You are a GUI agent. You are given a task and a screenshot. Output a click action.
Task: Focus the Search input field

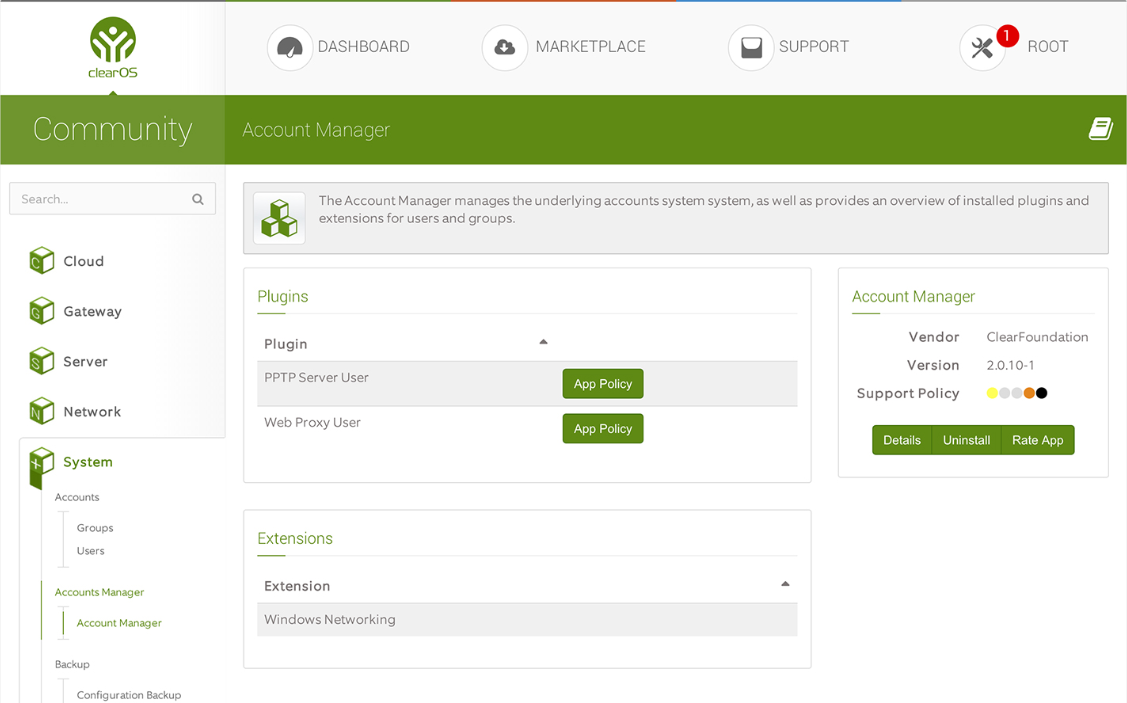112,199
